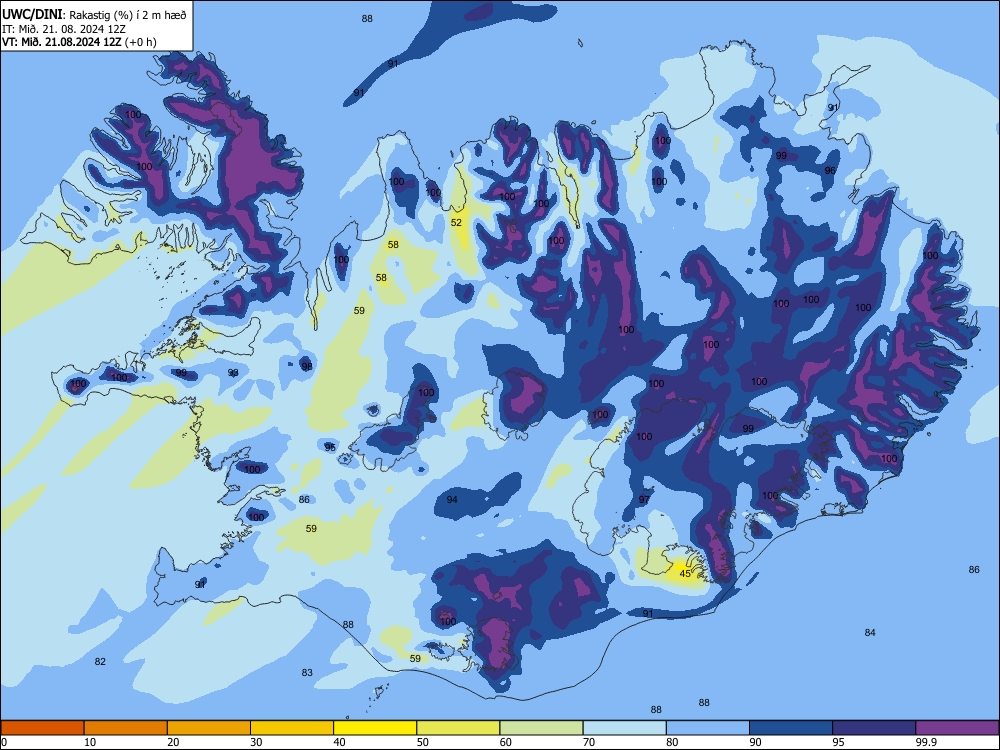This screenshot has width=1000, height=750.
Task: Select the 83 value south of Iceland
Action: point(307,672)
